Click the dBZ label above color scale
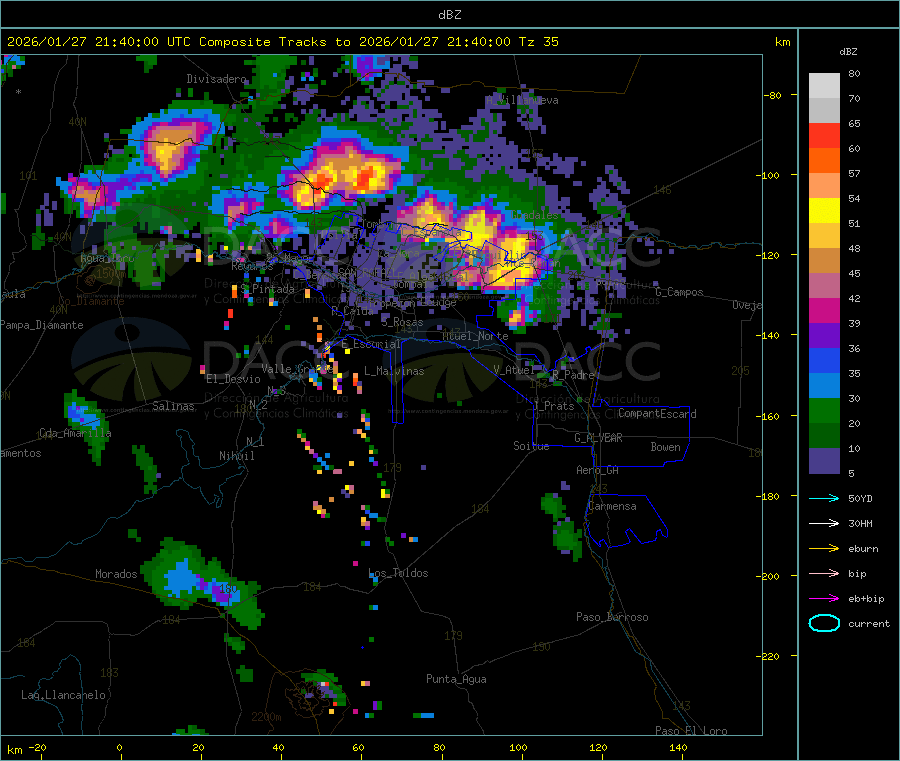 point(848,52)
